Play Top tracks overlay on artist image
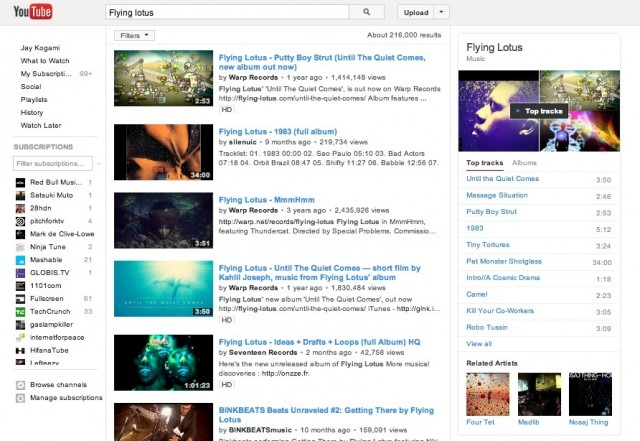Viewport: 640px width, 441px height. click(540, 111)
